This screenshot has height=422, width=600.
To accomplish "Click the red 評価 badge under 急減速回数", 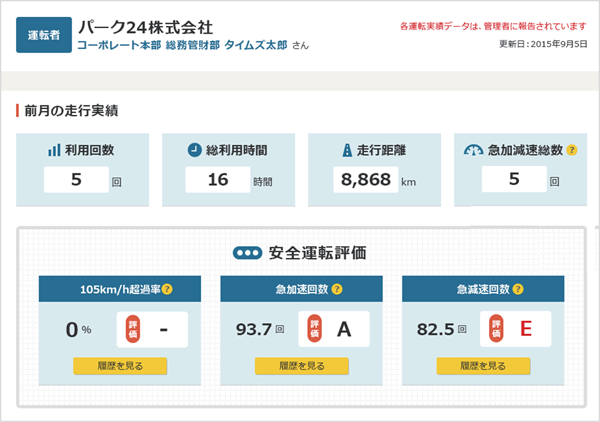I will [496, 329].
